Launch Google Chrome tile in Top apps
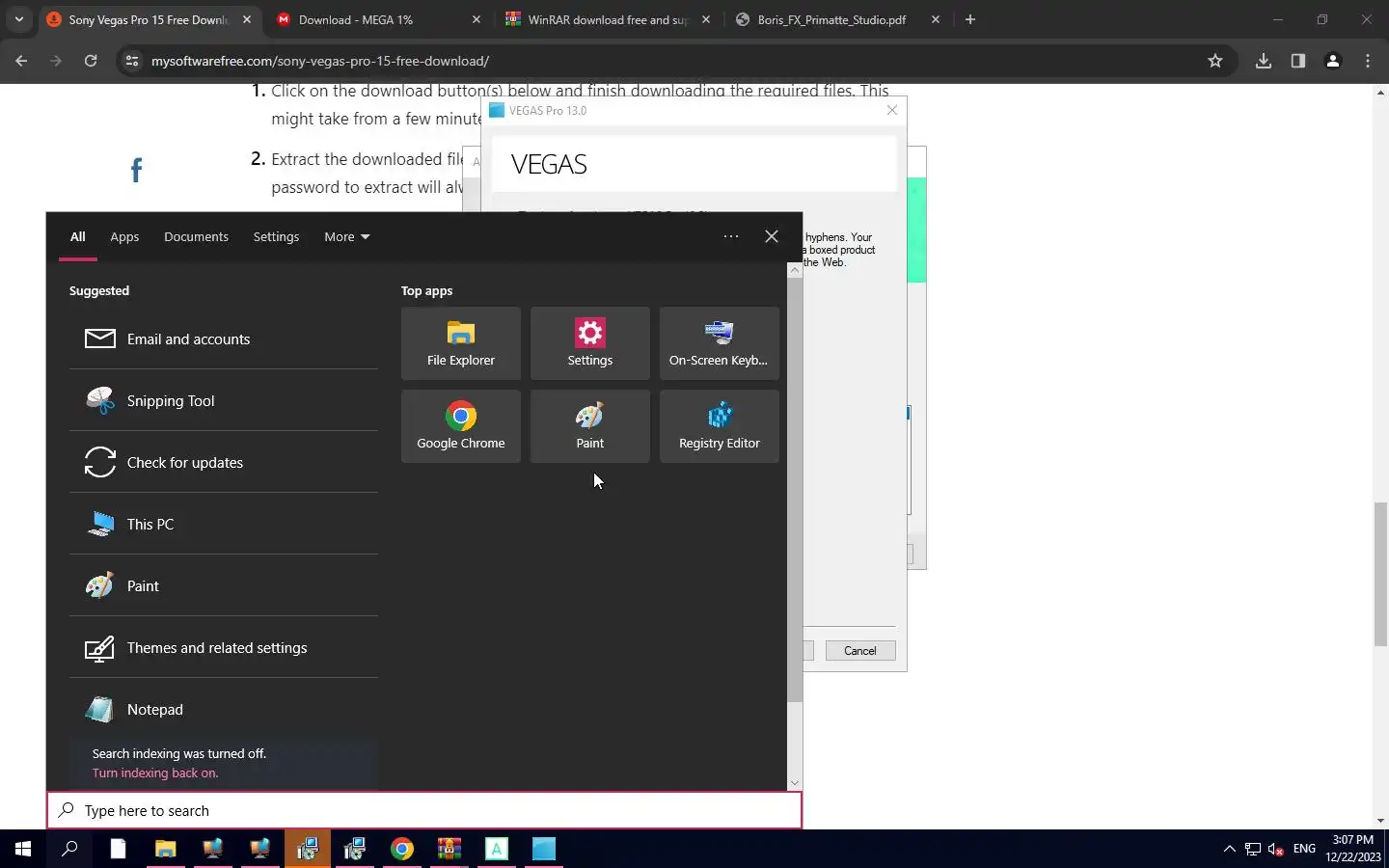1389x868 pixels. 461,426
